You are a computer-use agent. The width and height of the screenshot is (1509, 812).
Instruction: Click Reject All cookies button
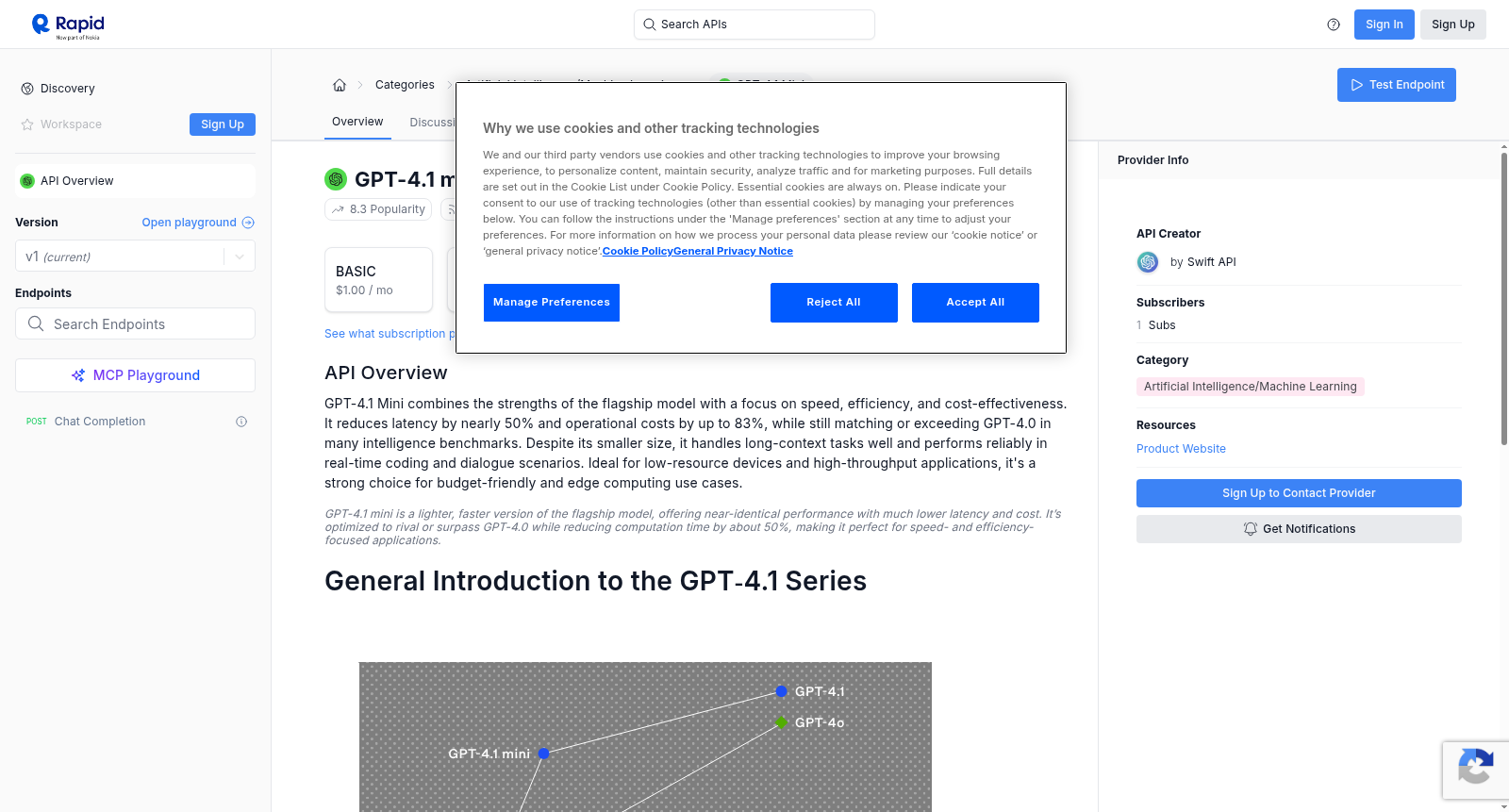click(834, 303)
